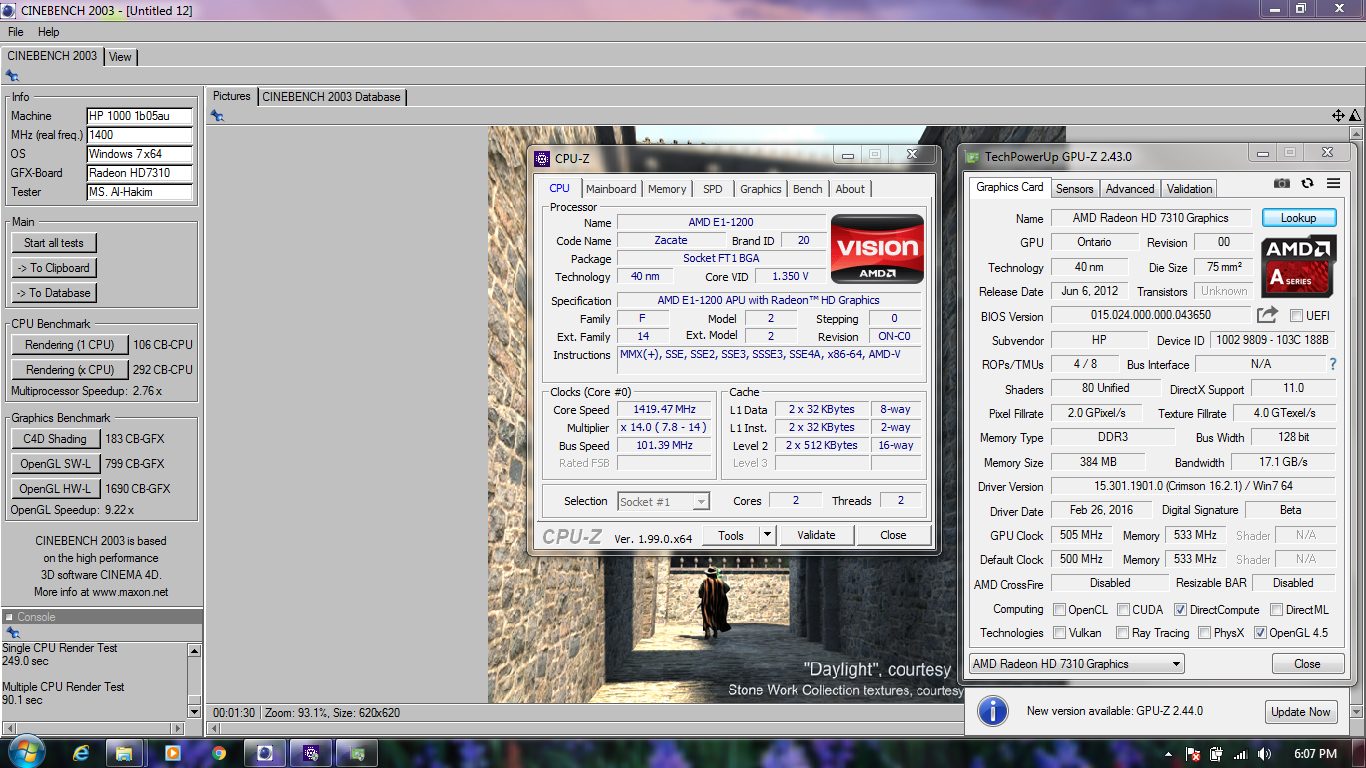
Task: Toggle the DirectML checkbox
Action: 1276,609
